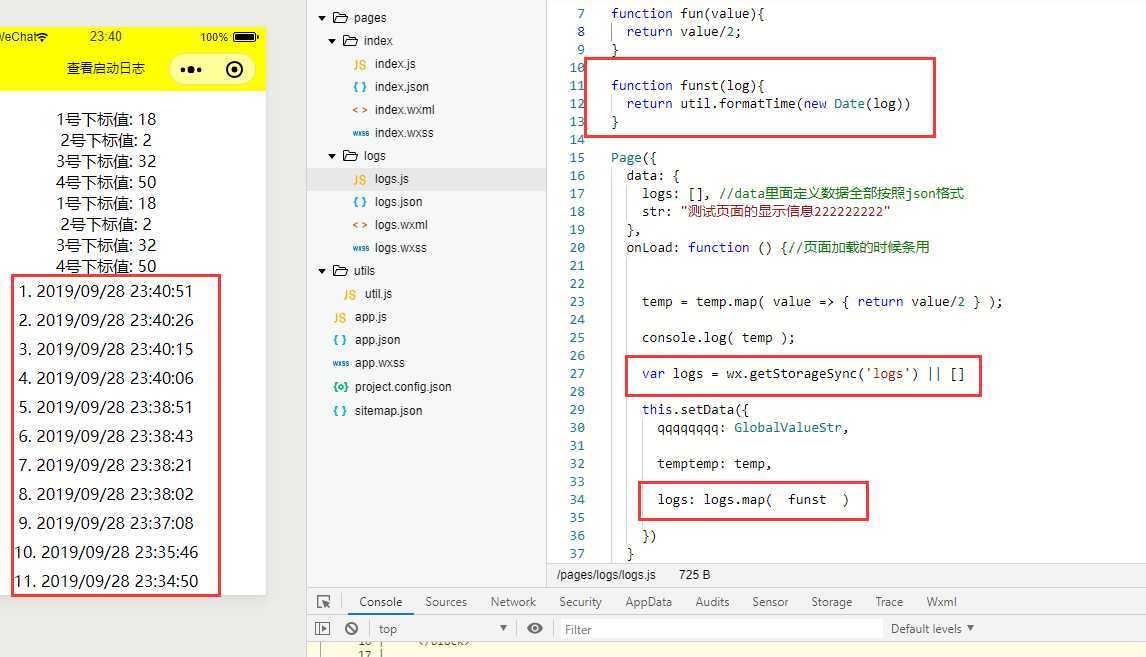1146x657 pixels.
Task: Open index.wxss in the file tree
Action: pos(404,133)
